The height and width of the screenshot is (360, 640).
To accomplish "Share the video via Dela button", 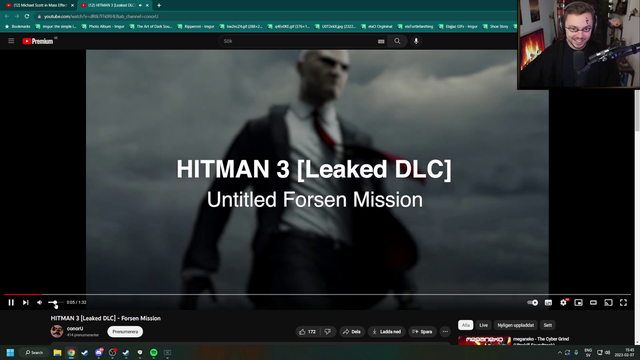I will click(x=352, y=332).
